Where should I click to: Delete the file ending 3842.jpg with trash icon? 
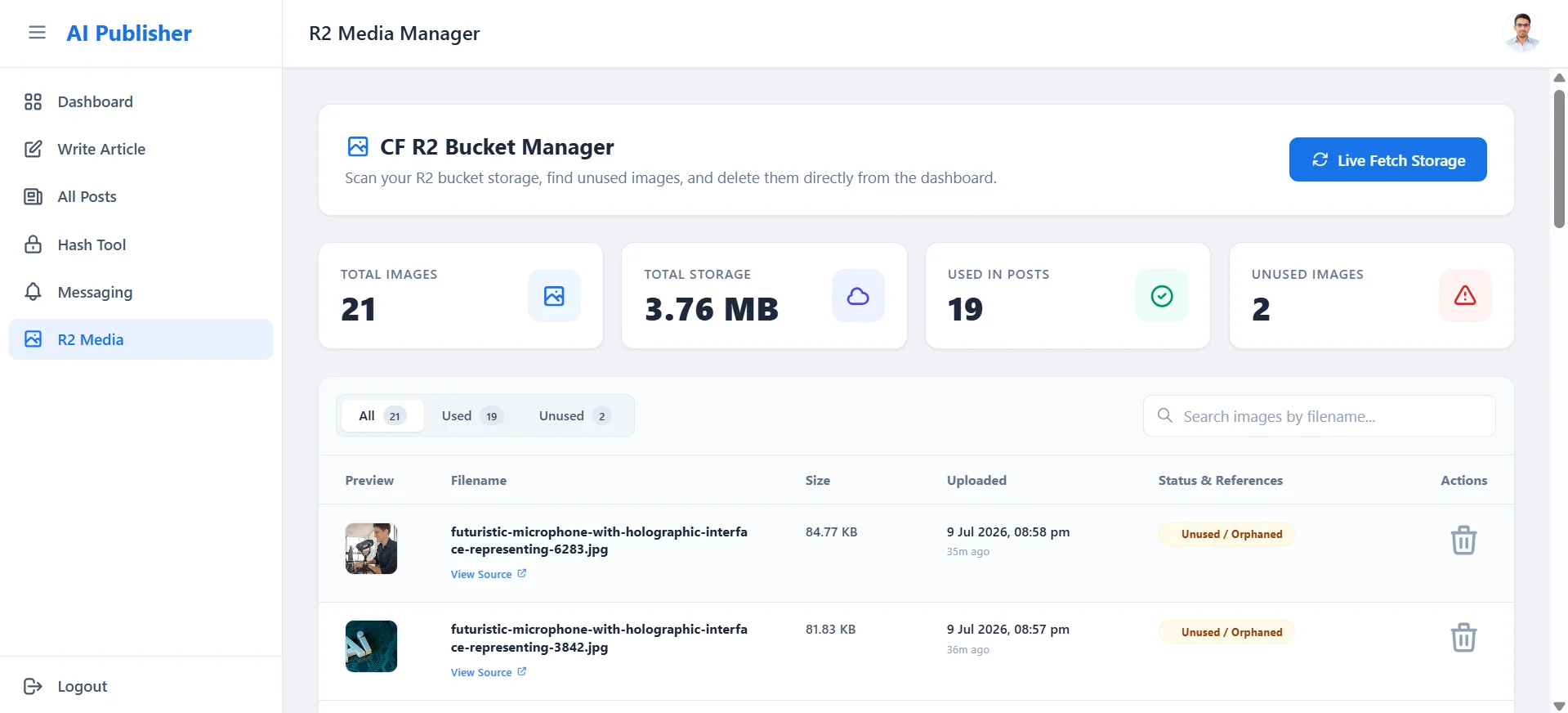pos(1463,638)
